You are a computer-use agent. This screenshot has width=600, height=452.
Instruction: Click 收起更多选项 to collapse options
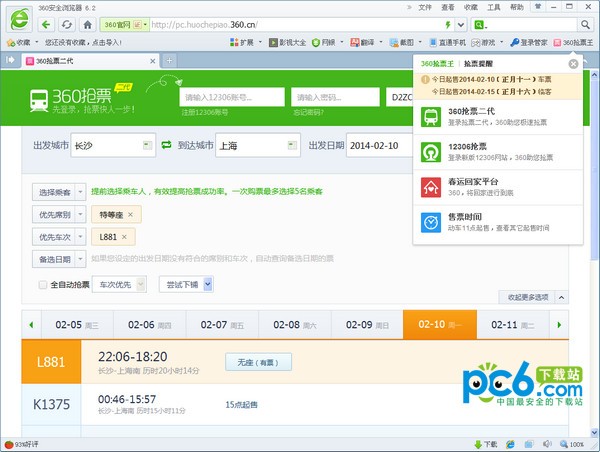pos(532,298)
